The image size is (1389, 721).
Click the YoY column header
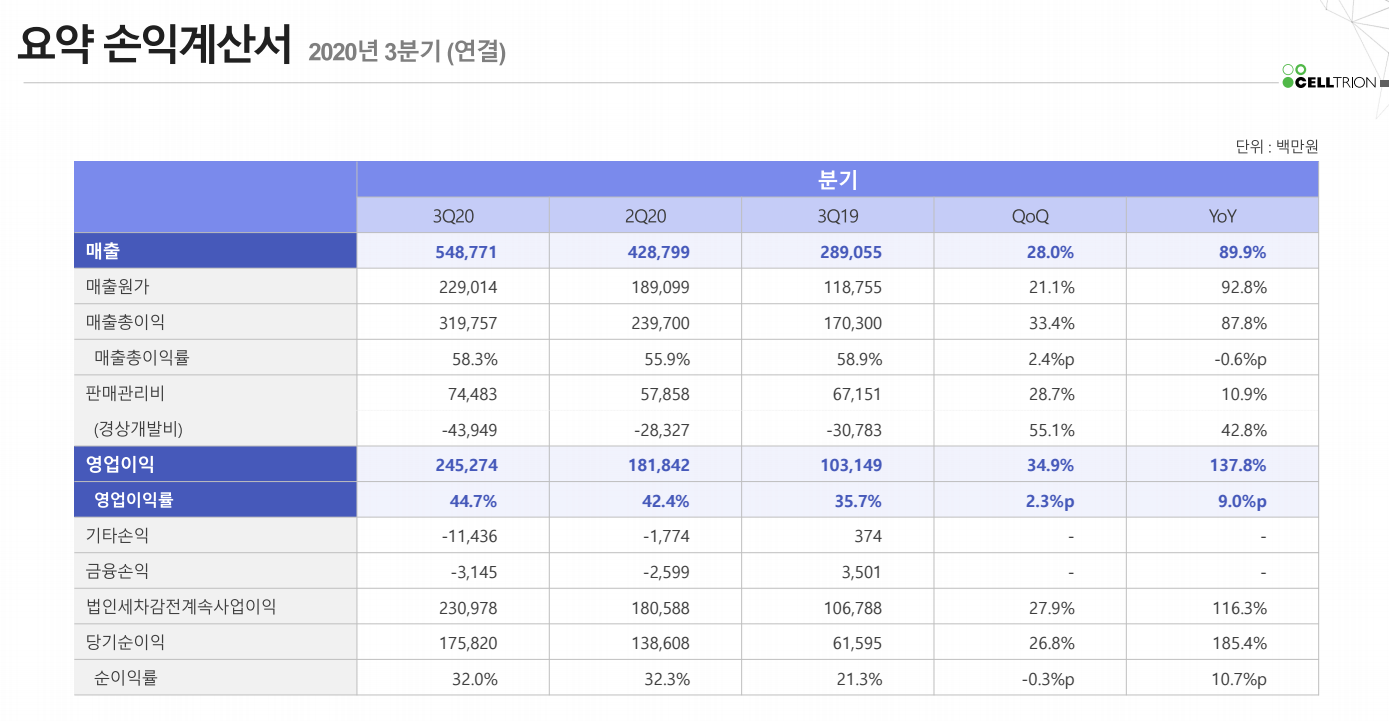(x=1222, y=214)
